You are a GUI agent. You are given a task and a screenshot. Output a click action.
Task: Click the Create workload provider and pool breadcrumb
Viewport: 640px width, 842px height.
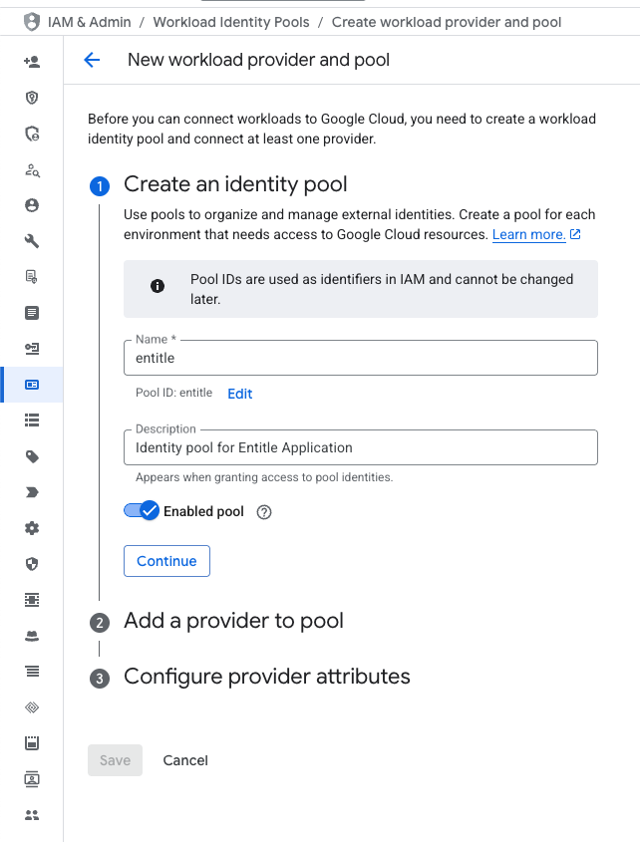(x=446, y=22)
